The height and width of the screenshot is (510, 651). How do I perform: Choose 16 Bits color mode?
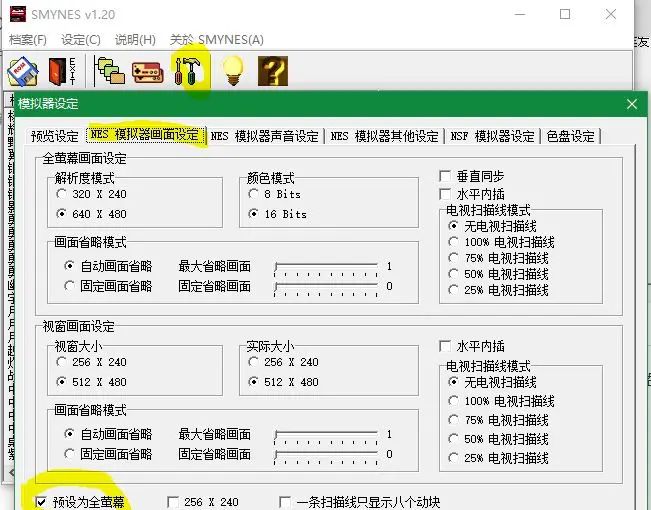pos(277,214)
